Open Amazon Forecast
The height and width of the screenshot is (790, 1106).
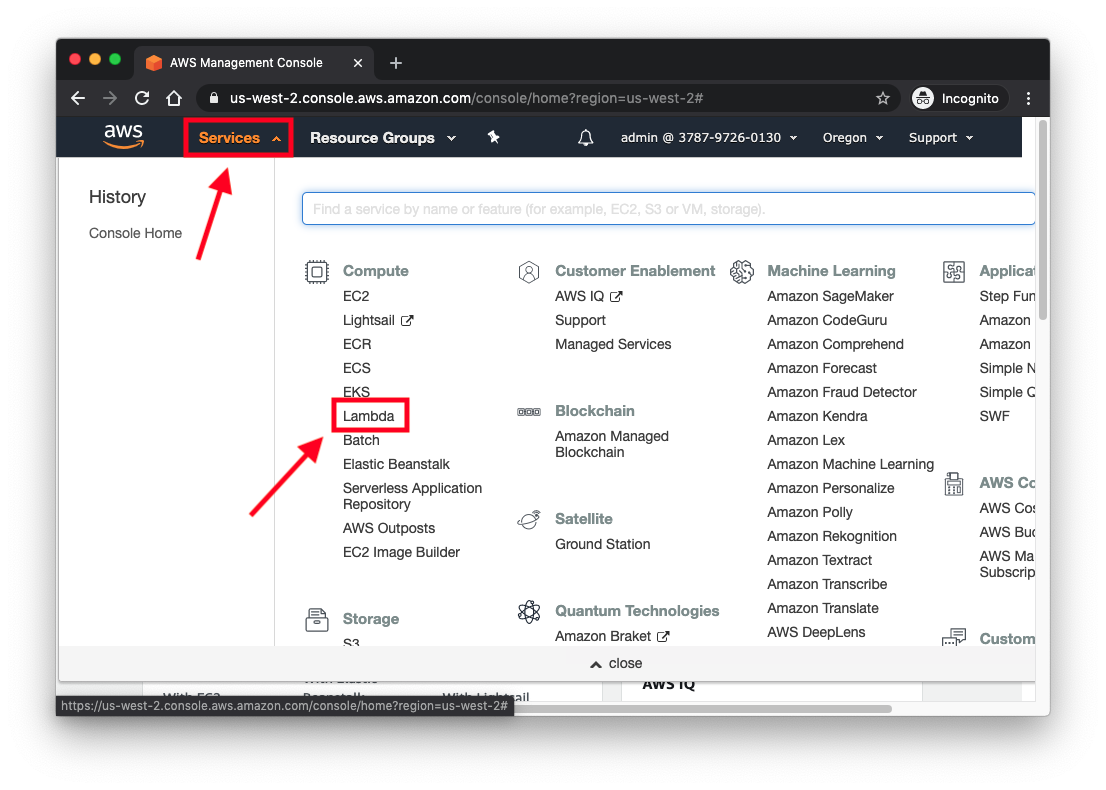(x=822, y=368)
